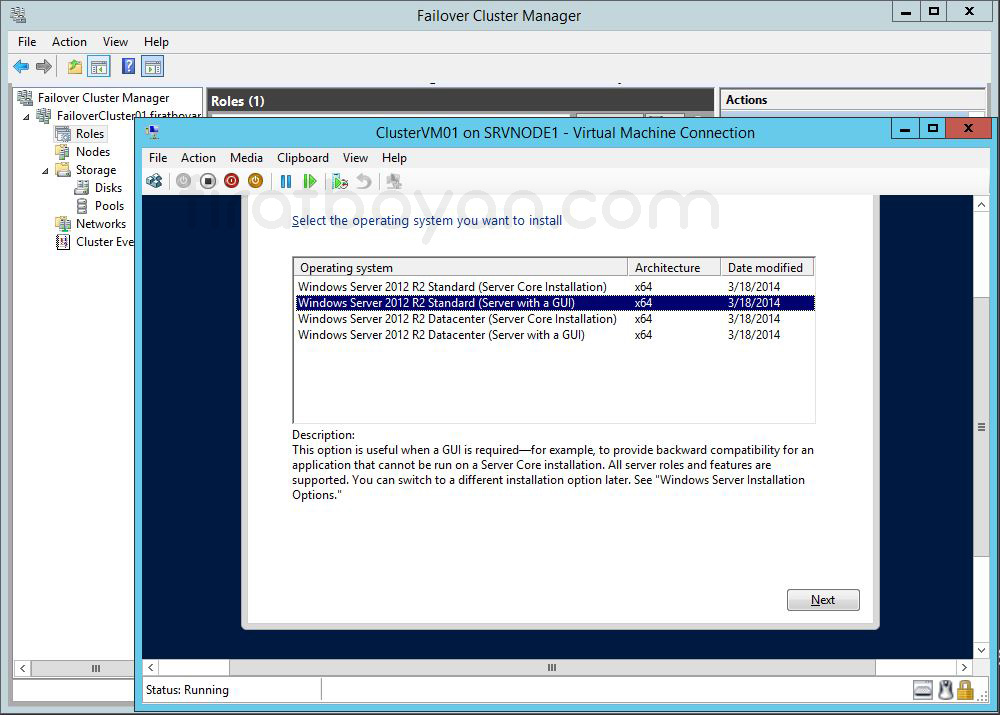Click the enhanced session icon in VM toolbar
1000x715 pixels.
point(394,181)
